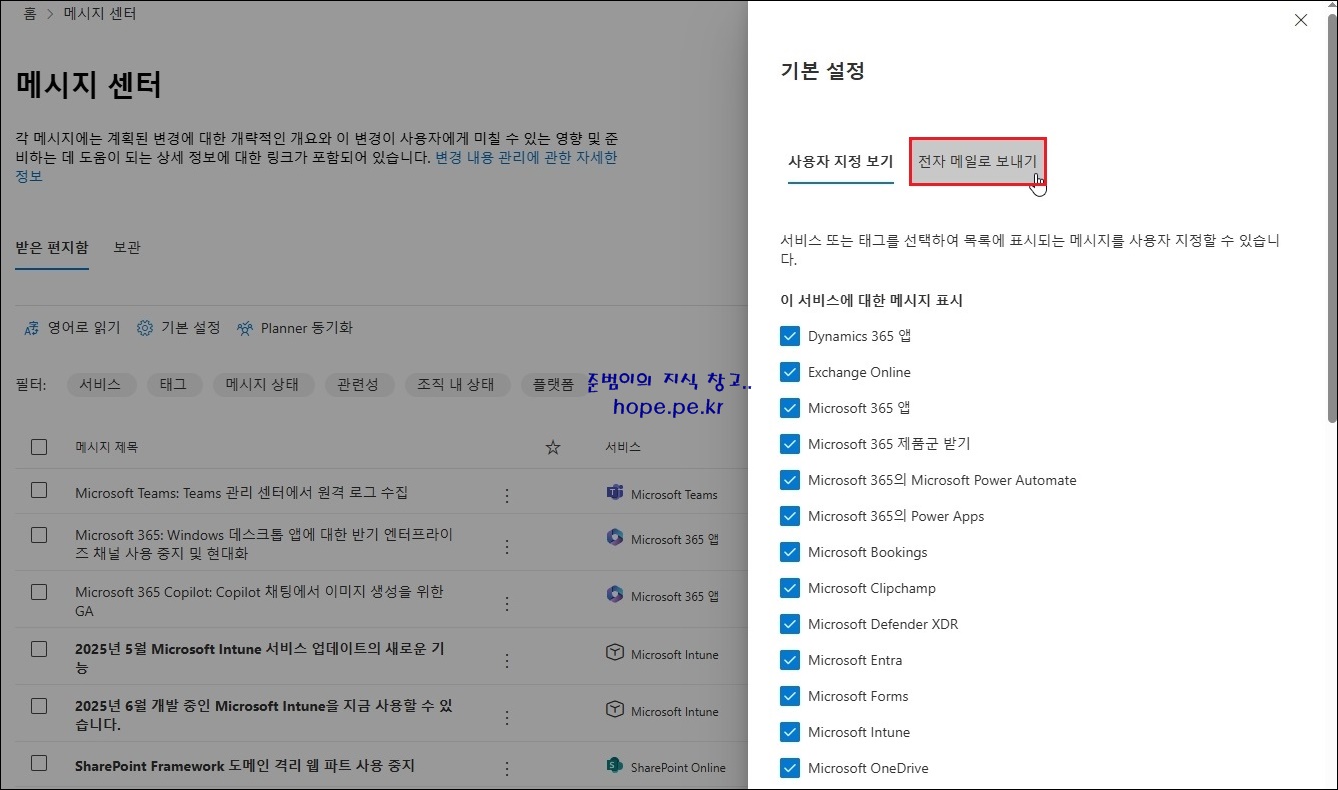Click the SharePoint Online service icon

coord(615,766)
